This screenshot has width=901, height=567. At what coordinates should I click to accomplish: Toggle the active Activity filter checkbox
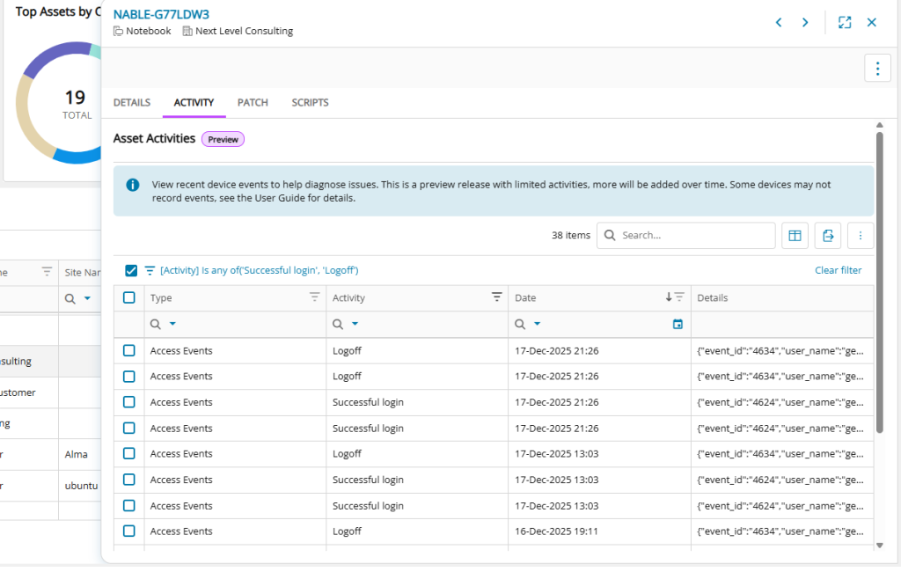pyautogui.click(x=131, y=270)
